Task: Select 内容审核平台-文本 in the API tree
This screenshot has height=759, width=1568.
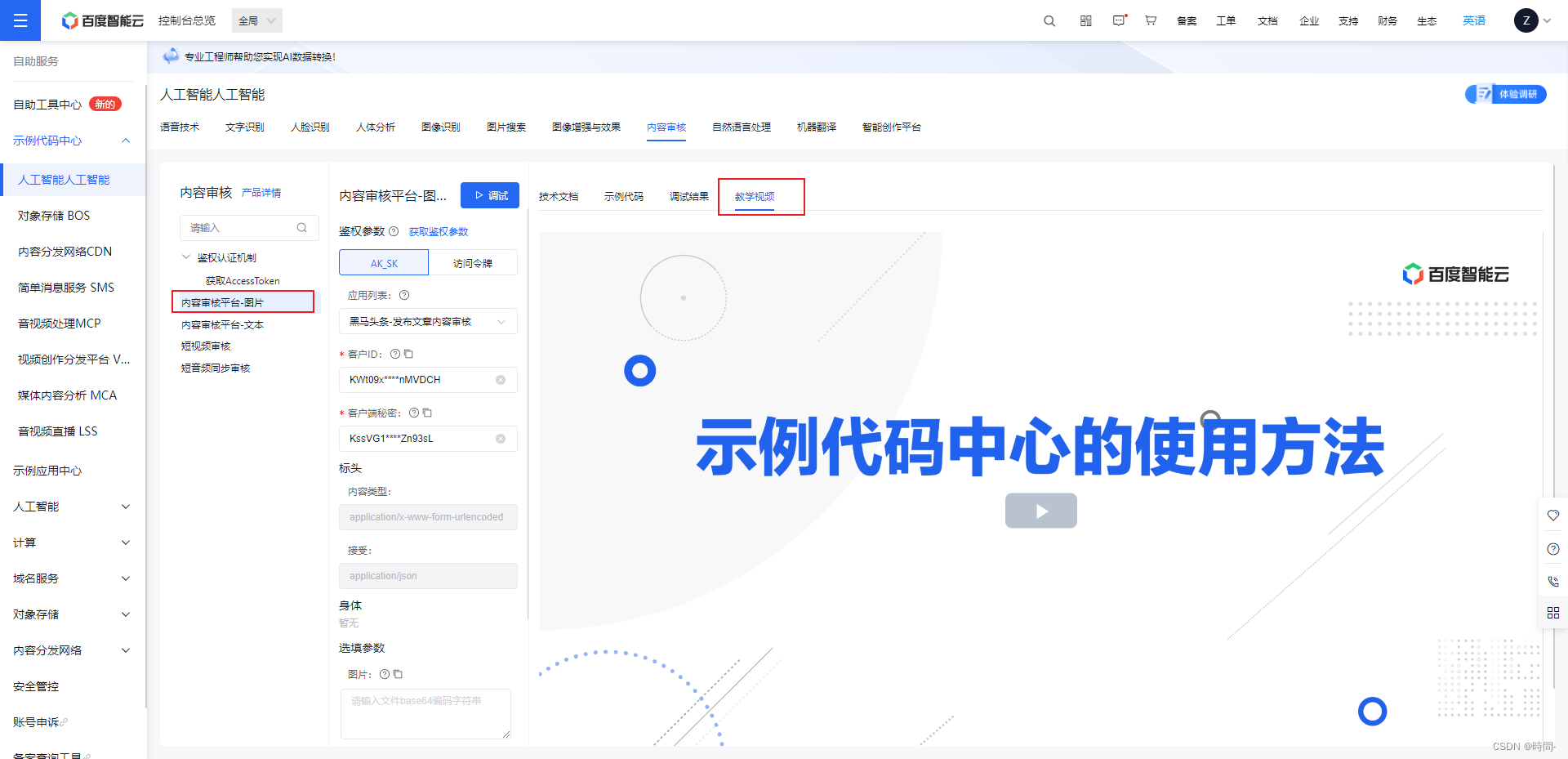Action: [x=222, y=325]
